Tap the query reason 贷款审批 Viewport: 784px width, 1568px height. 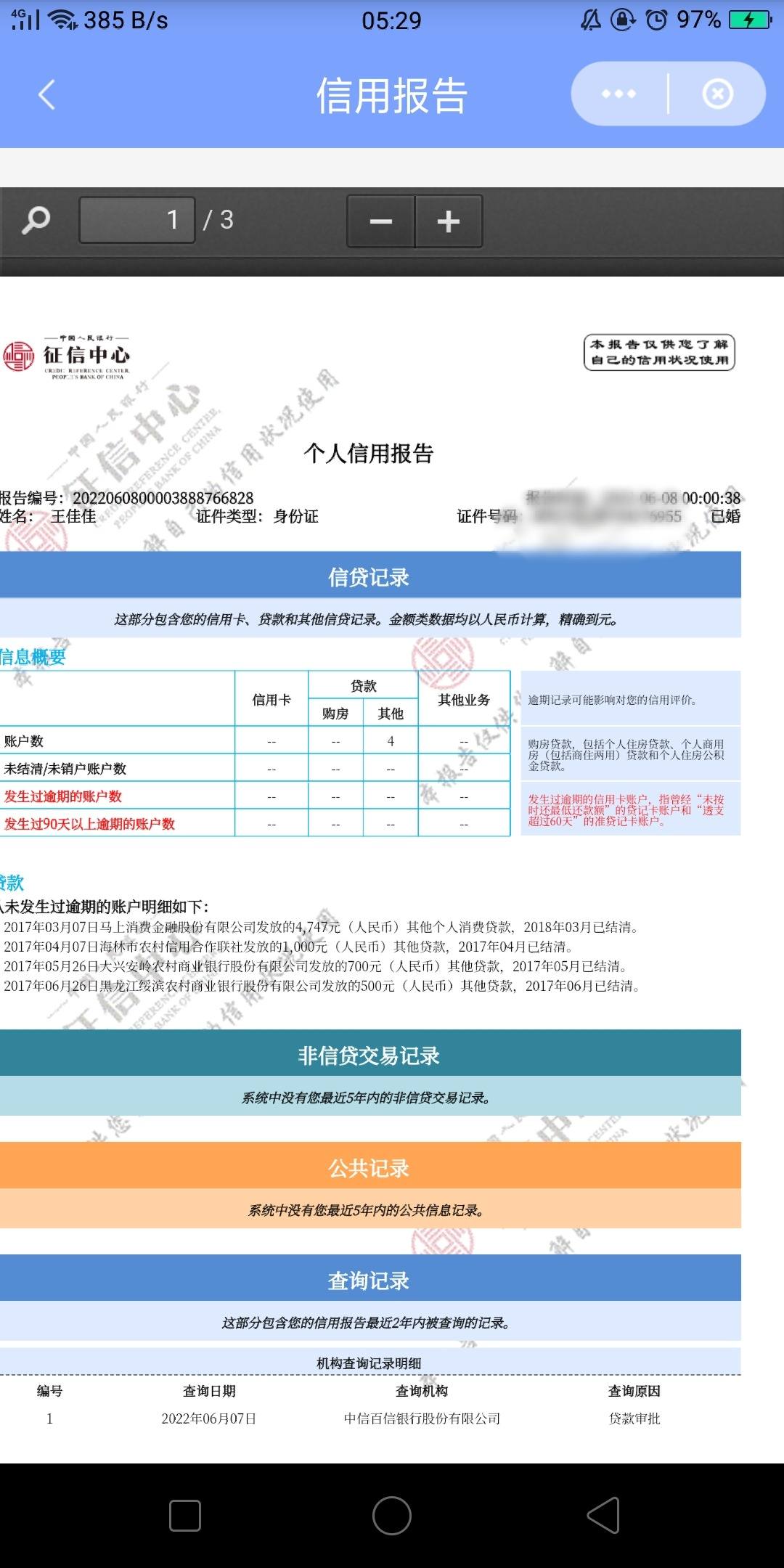(x=634, y=1418)
